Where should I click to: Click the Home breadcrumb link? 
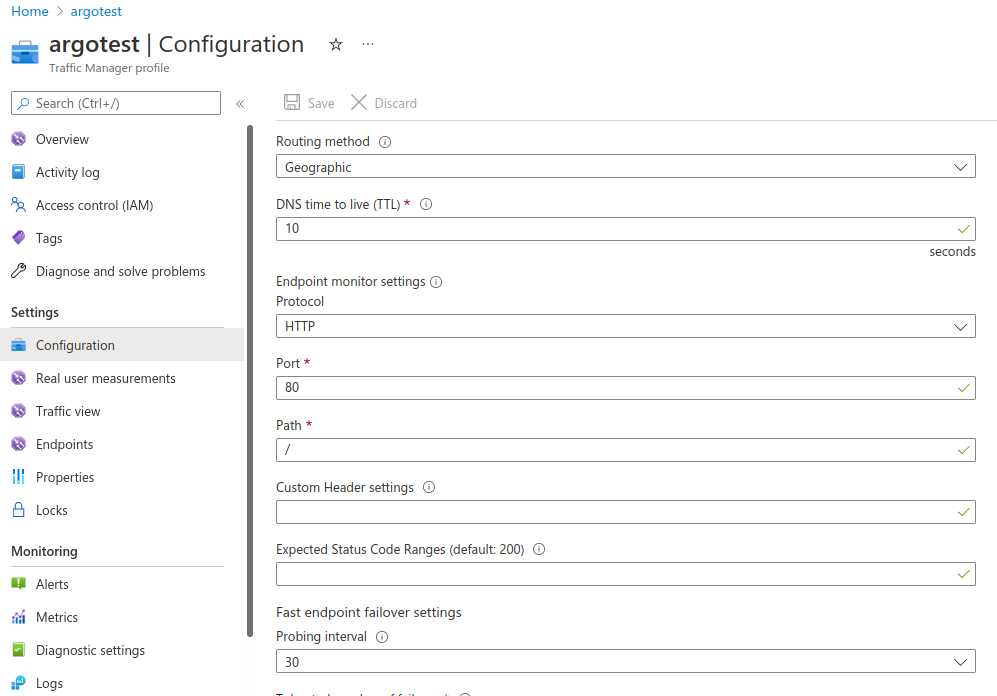tap(29, 11)
